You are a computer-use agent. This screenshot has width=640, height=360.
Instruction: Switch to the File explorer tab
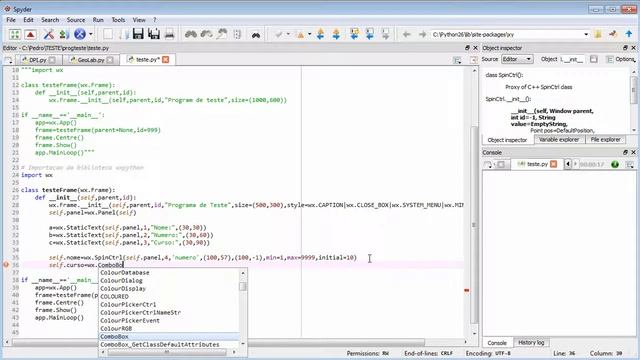605,140
